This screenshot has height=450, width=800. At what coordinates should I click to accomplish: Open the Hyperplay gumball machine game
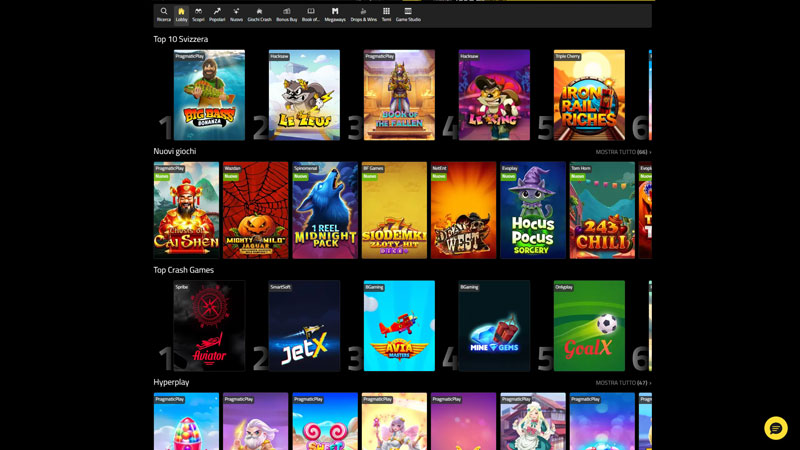[x=186, y=421]
